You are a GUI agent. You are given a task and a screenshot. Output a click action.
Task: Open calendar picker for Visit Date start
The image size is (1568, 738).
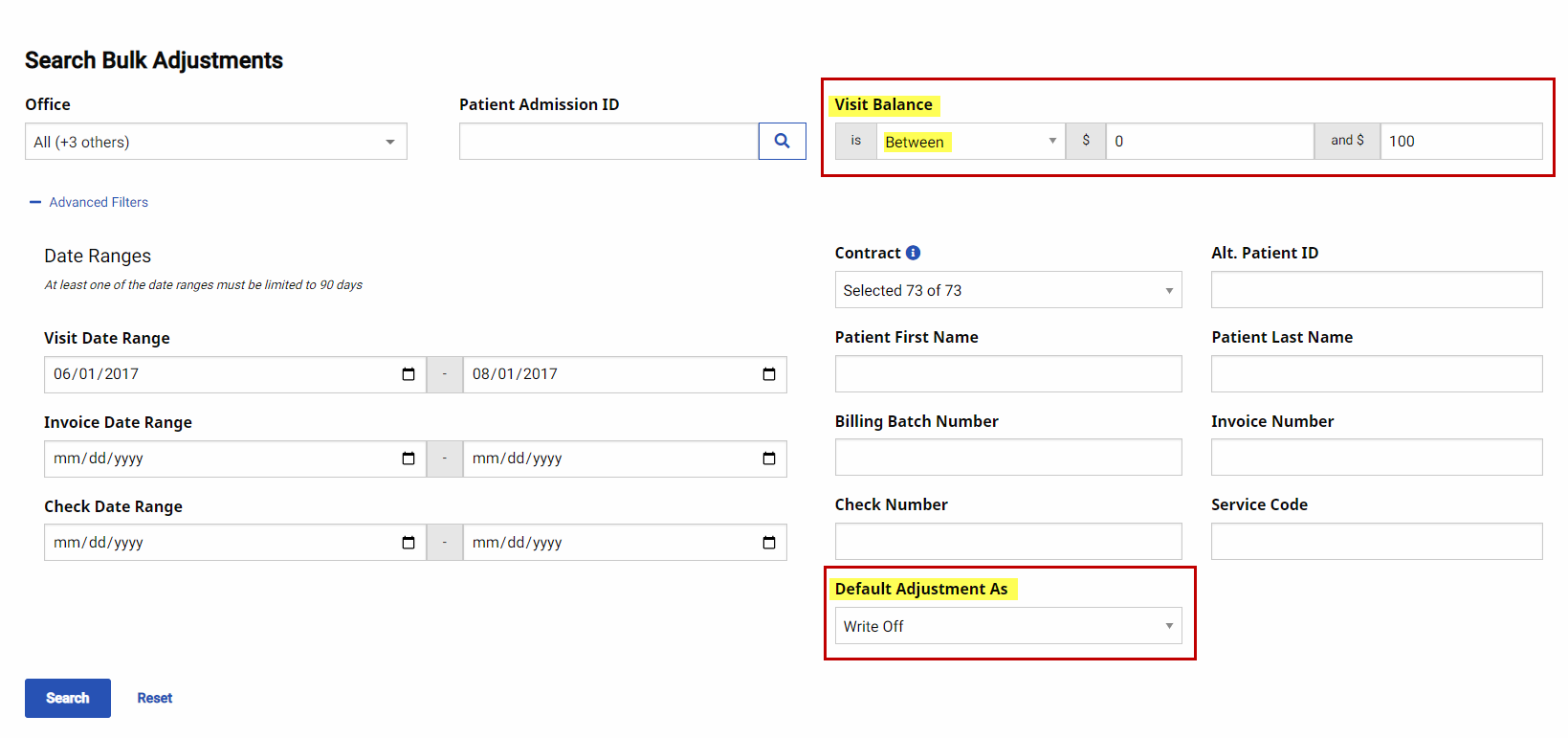409,374
